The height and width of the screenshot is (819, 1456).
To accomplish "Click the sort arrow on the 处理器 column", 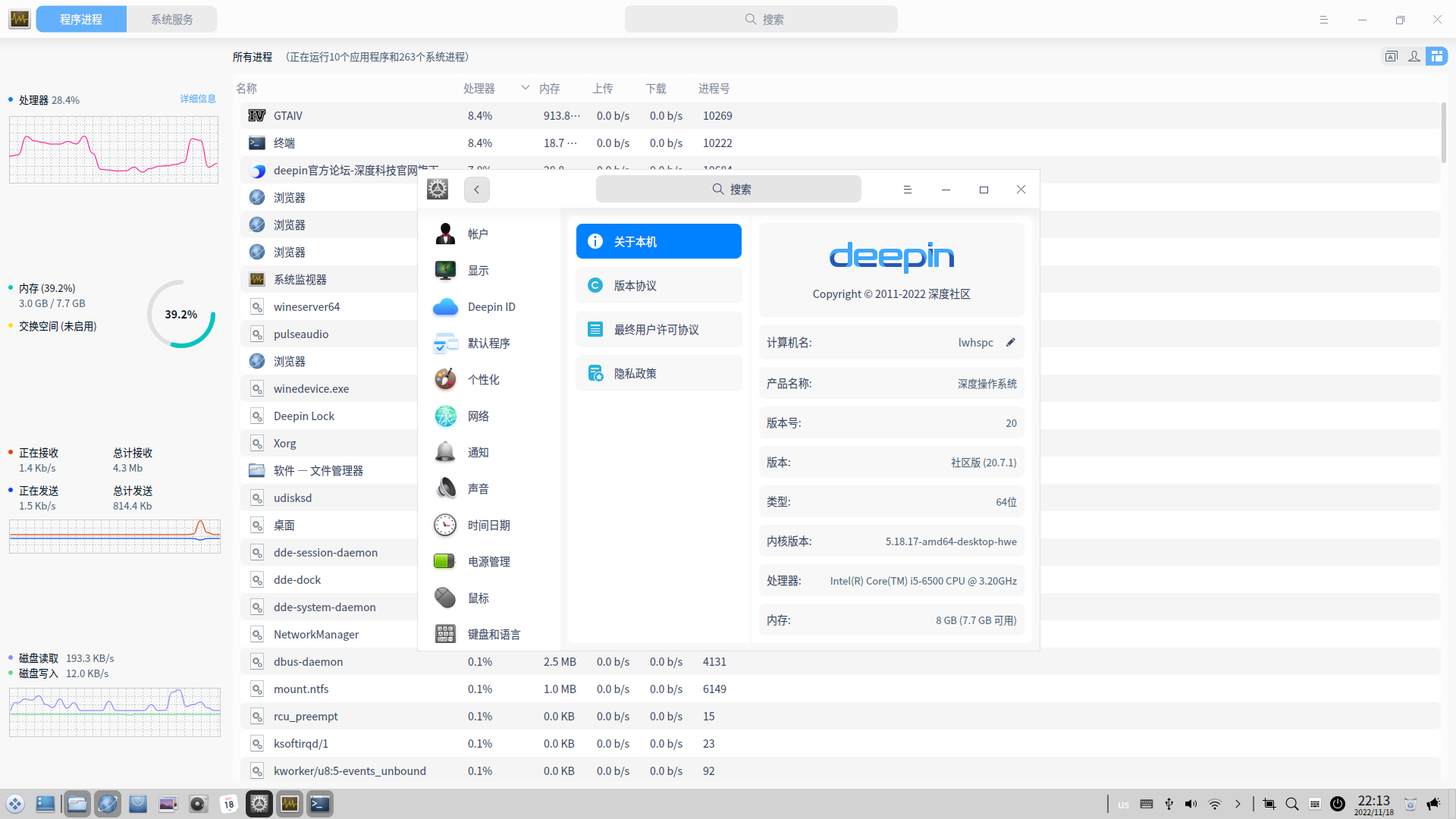I will 526,88.
